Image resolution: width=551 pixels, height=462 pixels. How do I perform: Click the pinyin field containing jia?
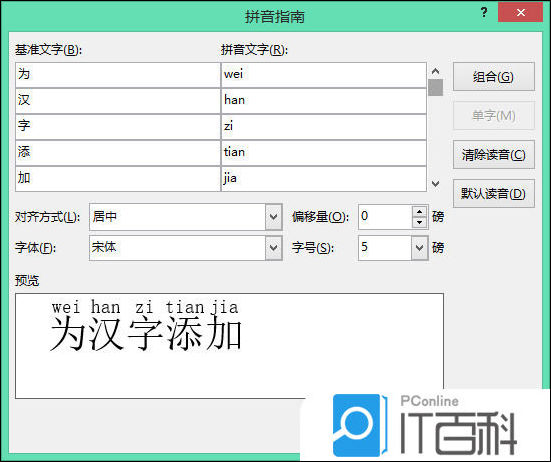pyautogui.click(x=324, y=179)
